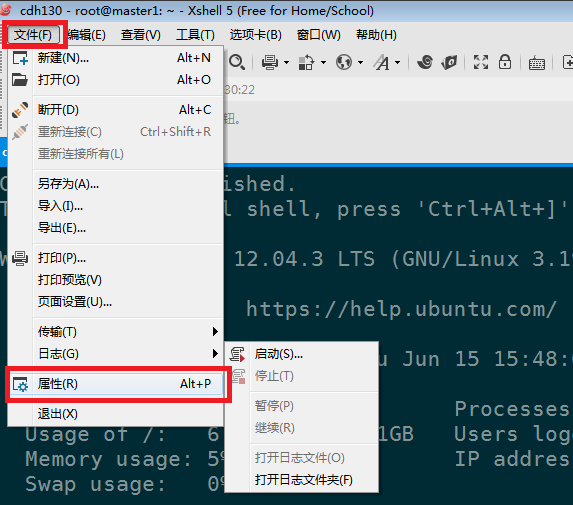This screenshot has width=573, height=505.
Task: Open the 文件(F) menu
Action: click(x=33, y=35)
